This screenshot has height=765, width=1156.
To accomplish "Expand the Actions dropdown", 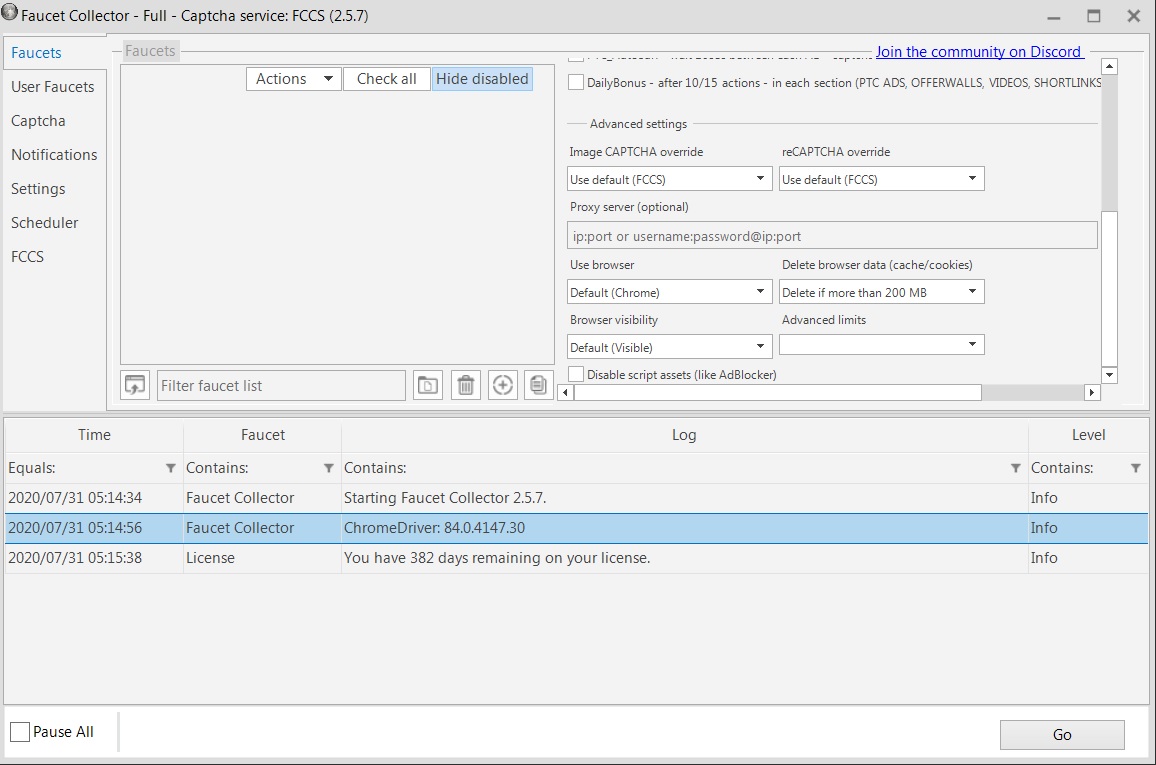I will pos(293,79).
